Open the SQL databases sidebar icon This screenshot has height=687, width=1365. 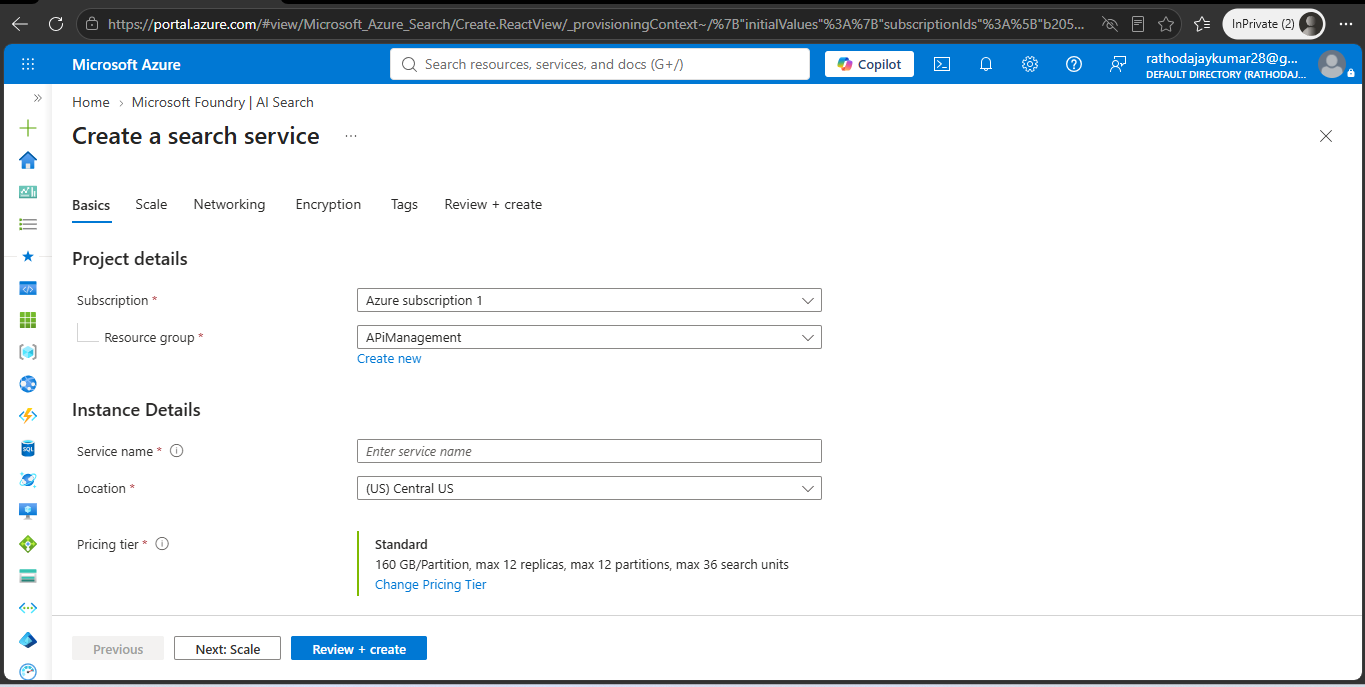pos(28,448)
